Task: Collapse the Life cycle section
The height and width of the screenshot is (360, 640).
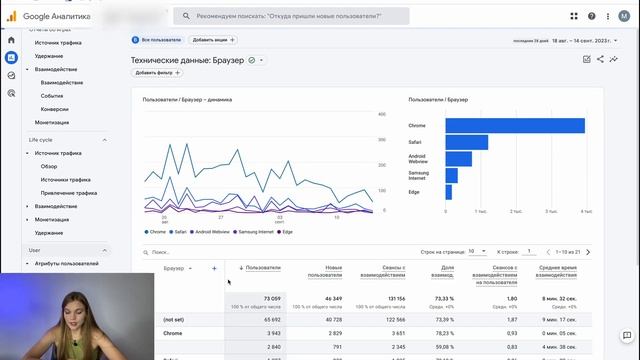Action: pos(104,140)
